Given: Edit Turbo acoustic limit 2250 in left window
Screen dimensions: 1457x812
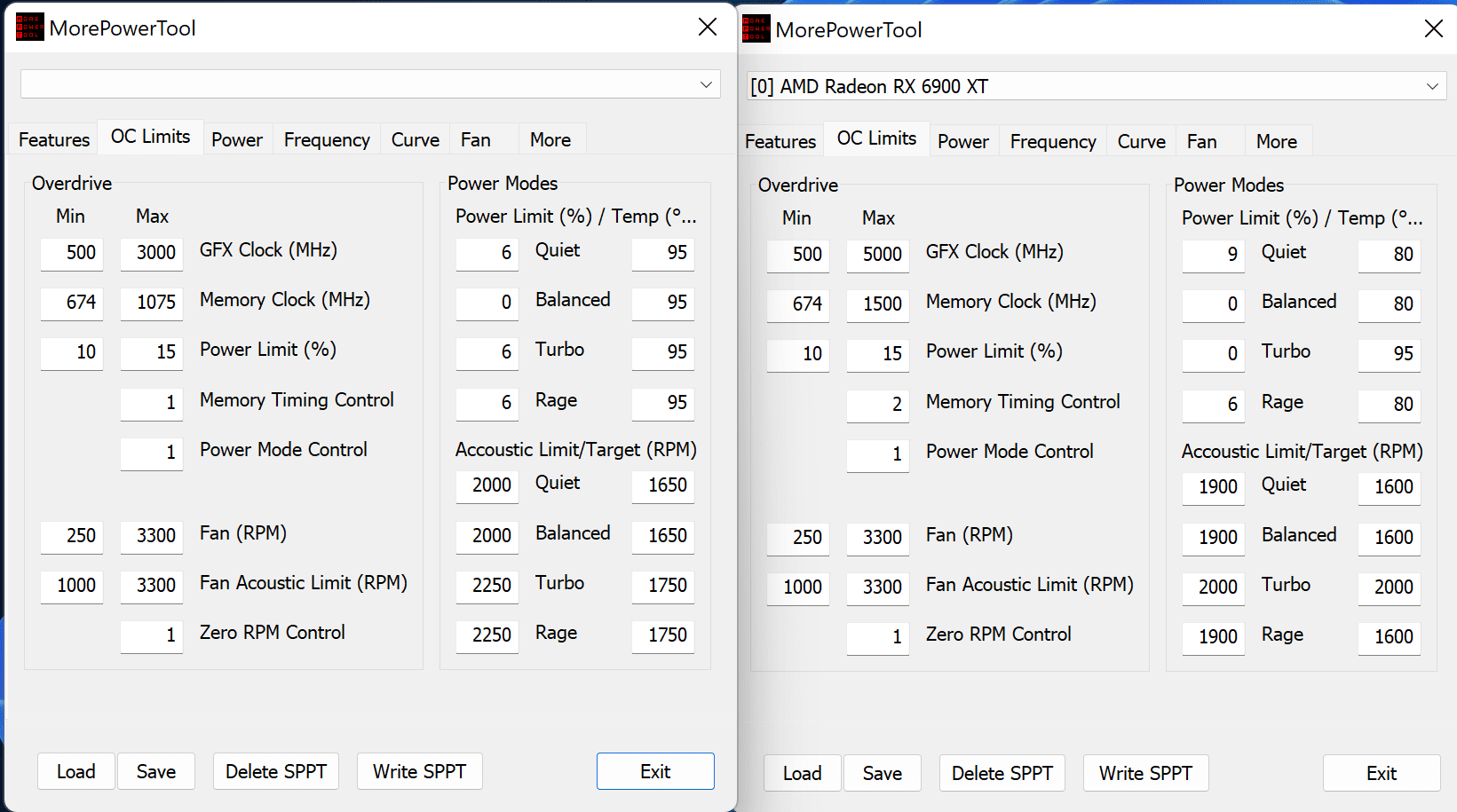Looking at the screenshot, I should point(487,586).
